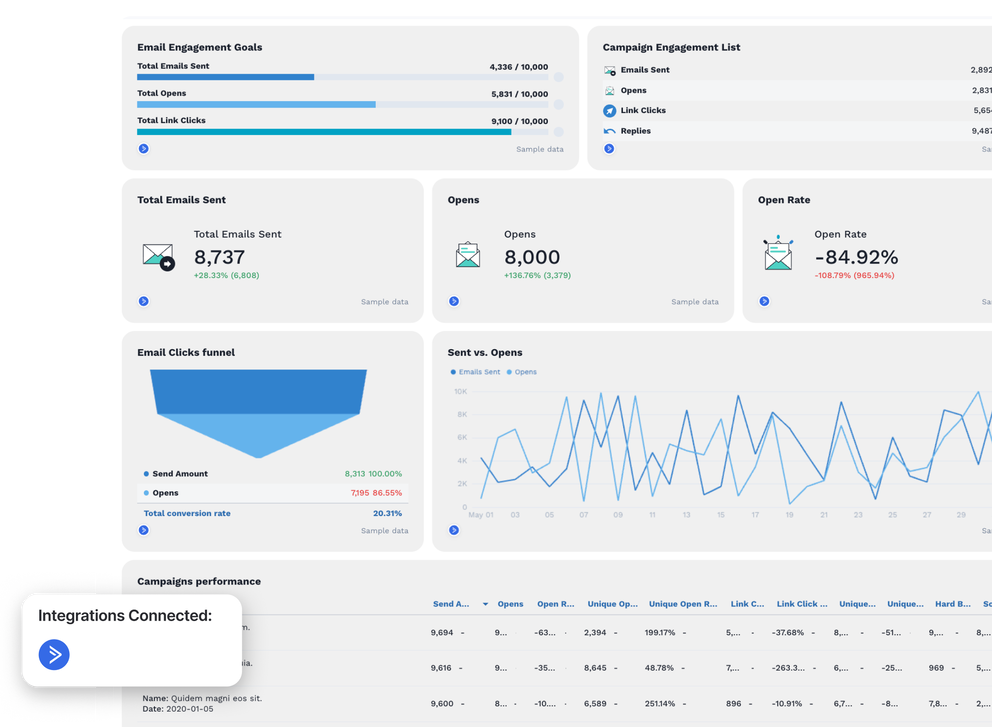Click the ActiveCampaign icon under Integrations Connected
Screen dimensions: 992x727
click(54, 654)
